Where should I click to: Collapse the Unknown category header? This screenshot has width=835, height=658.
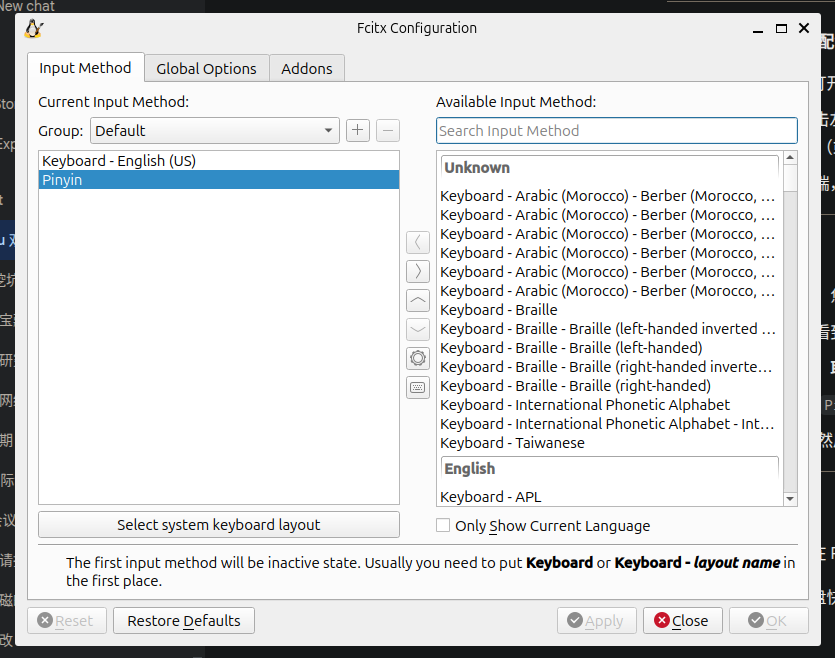[609, 168]
